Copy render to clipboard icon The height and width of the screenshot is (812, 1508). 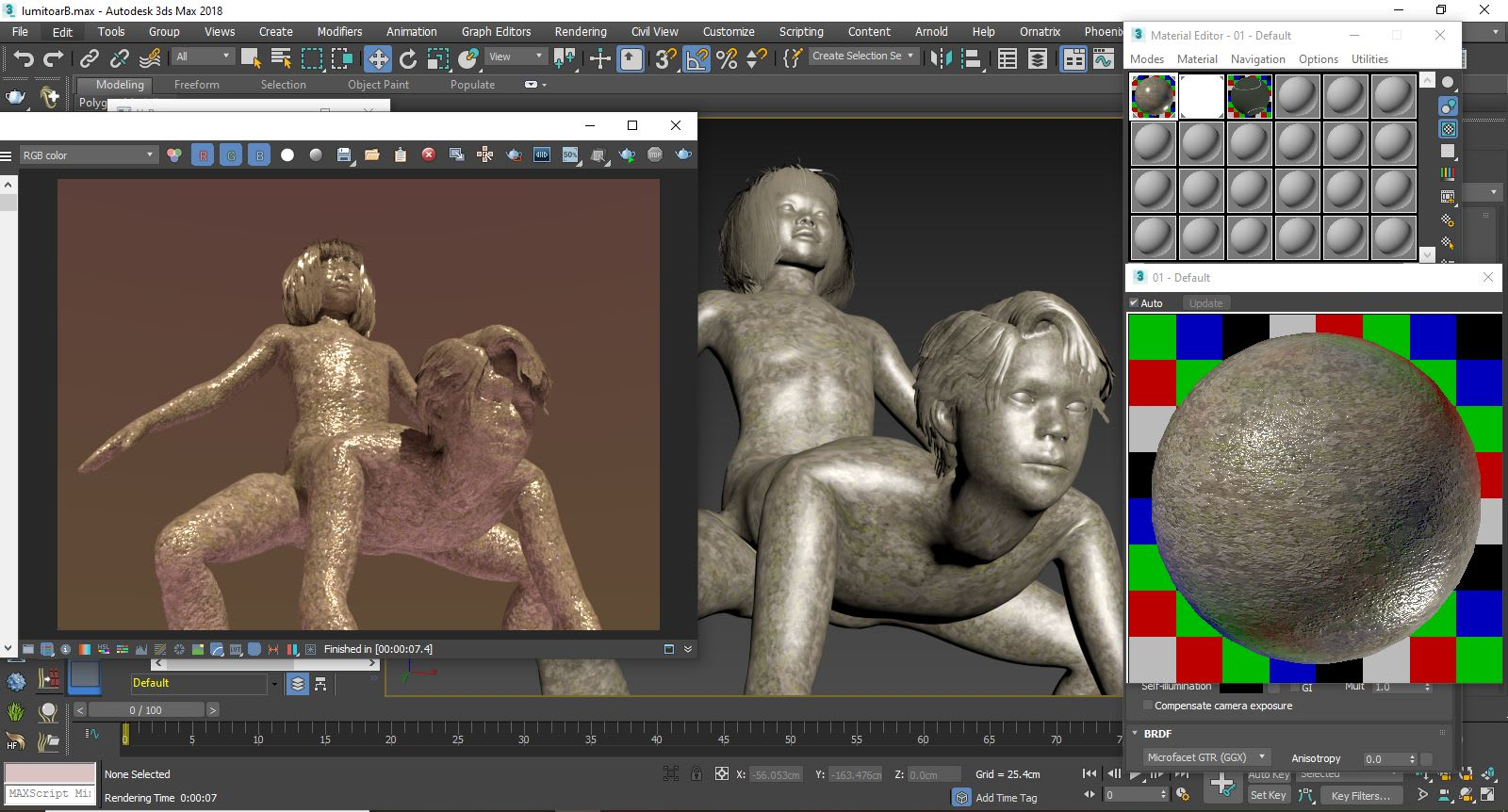click(x=401, y=154)
